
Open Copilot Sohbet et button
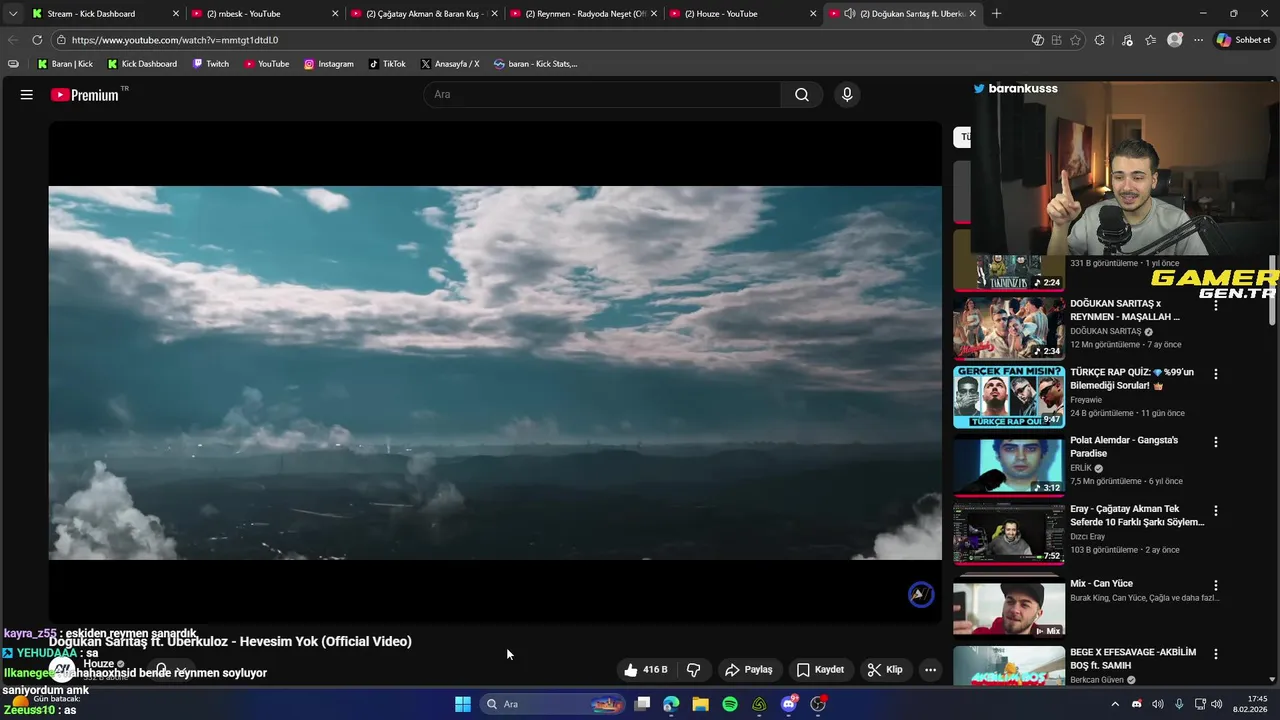1244,40
